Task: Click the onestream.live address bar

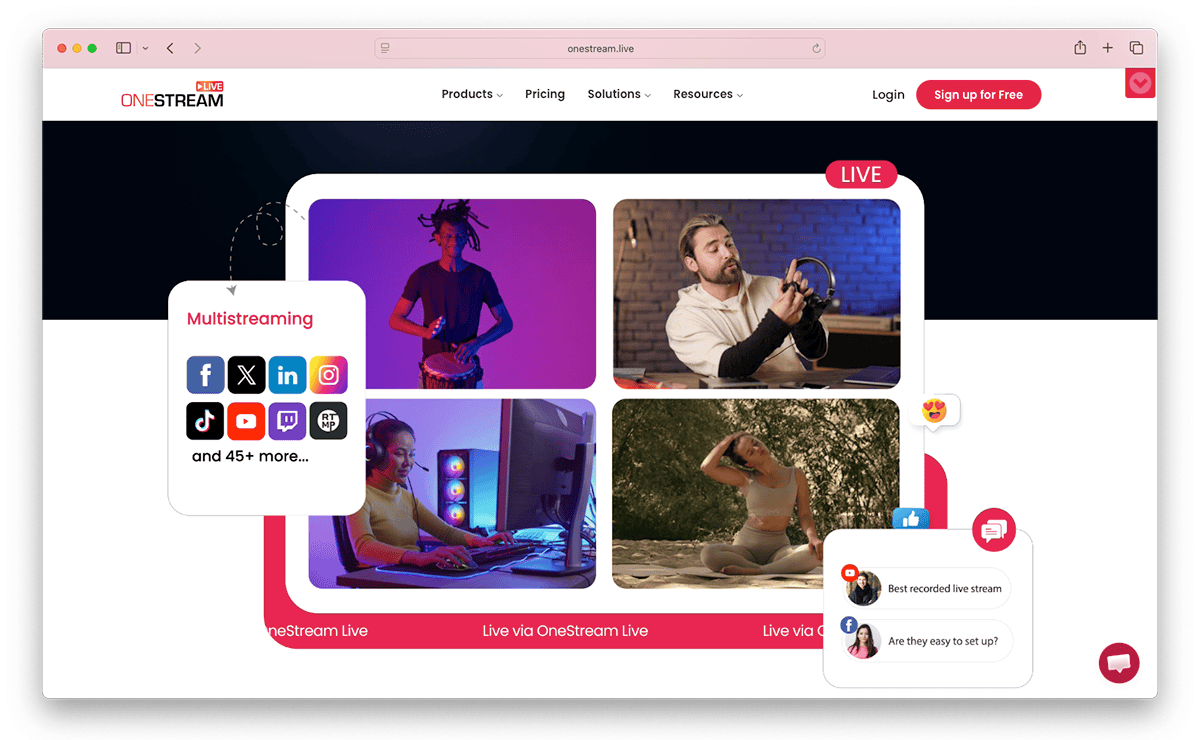Action: click(x=600, y=48)
